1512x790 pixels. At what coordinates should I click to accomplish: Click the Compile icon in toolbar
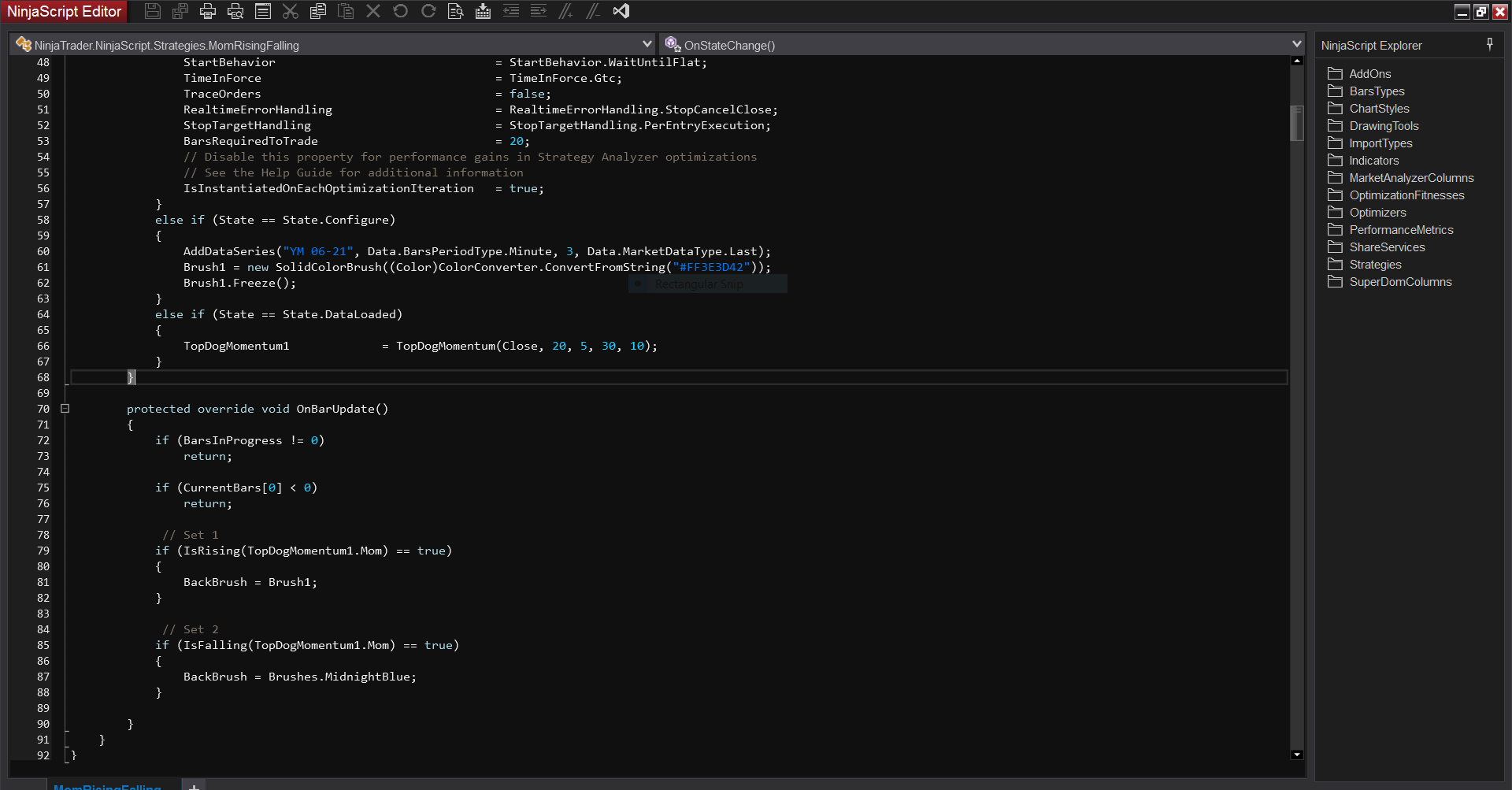pyautogui.click(x=483, y=11)
